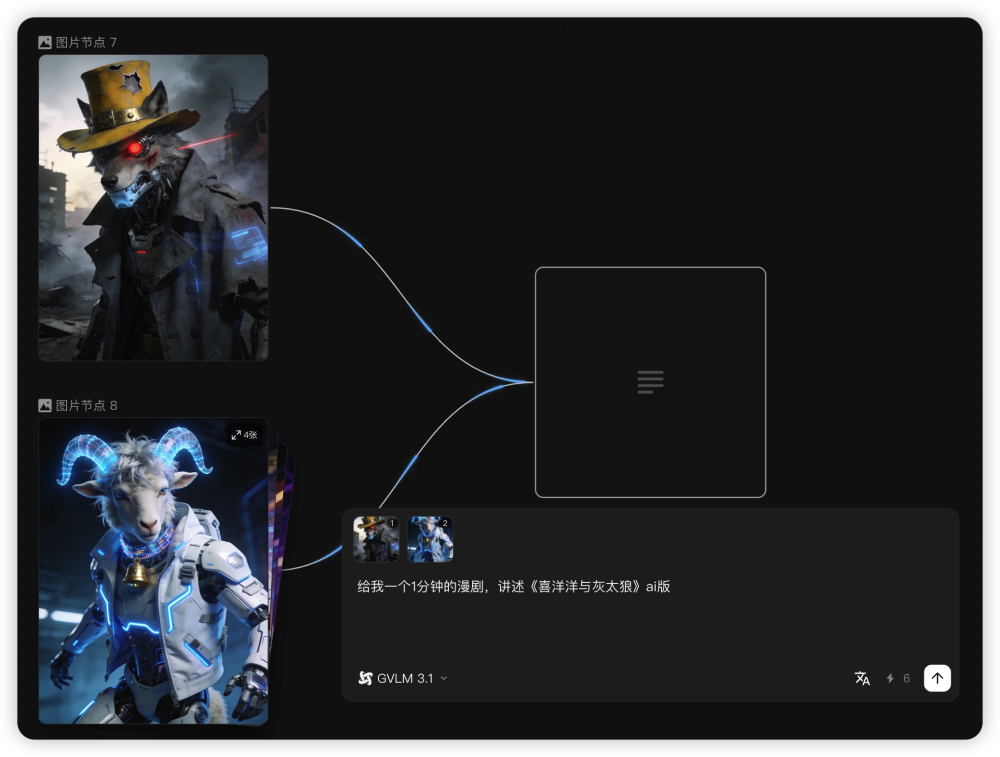Click the 图片节点 7 label

[x=86, y=43]
